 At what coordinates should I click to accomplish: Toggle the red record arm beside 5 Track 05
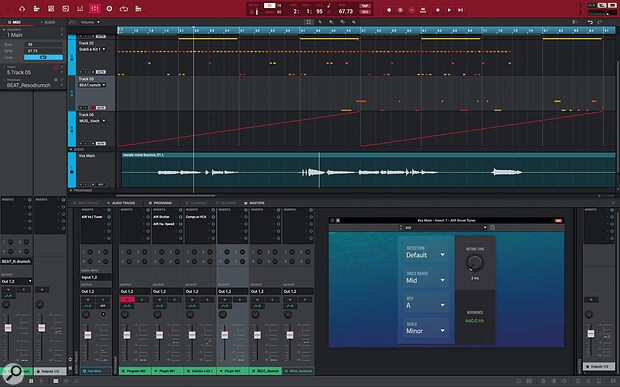click(56, 67)
